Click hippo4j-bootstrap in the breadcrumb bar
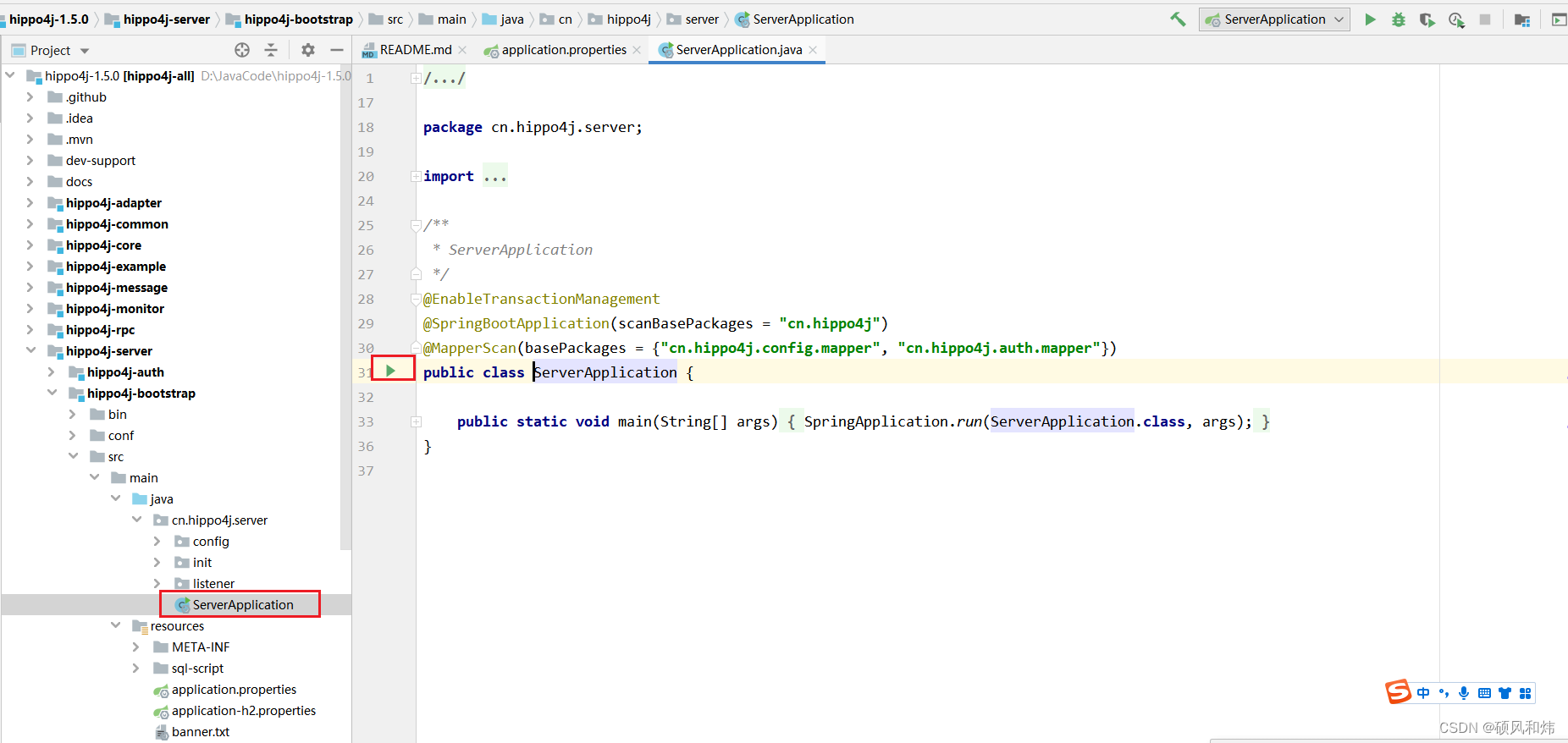This screenshot has width=1568, height=743. [298, 19]
